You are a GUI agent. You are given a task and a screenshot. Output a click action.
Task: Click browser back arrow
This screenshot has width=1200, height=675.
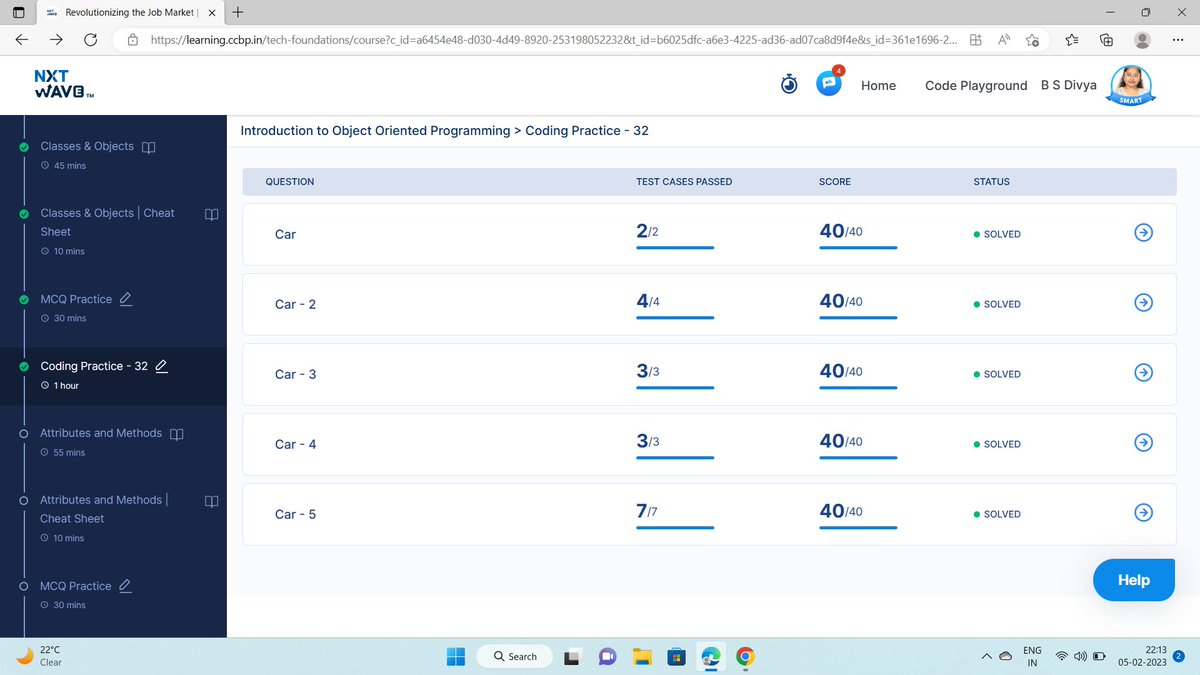click(x=21, y=40)
